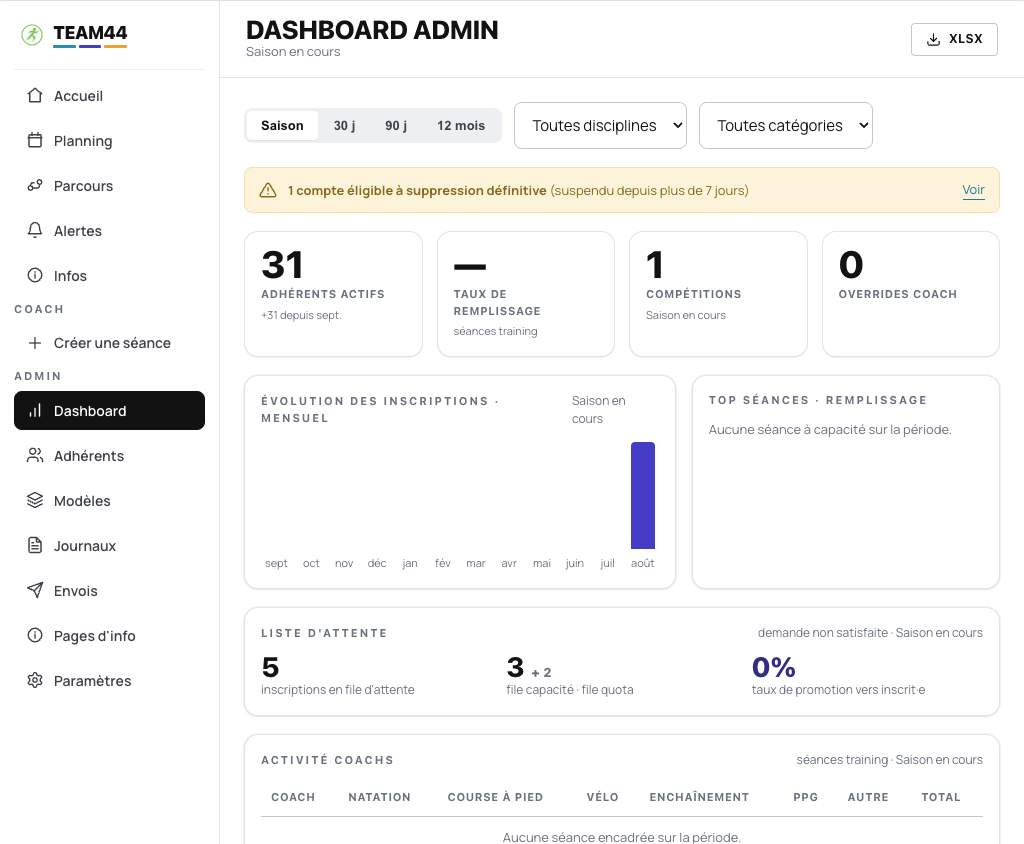The image size is (1024, 844).
Task: Select the 12 mois period
Action: tap(461, 125)
